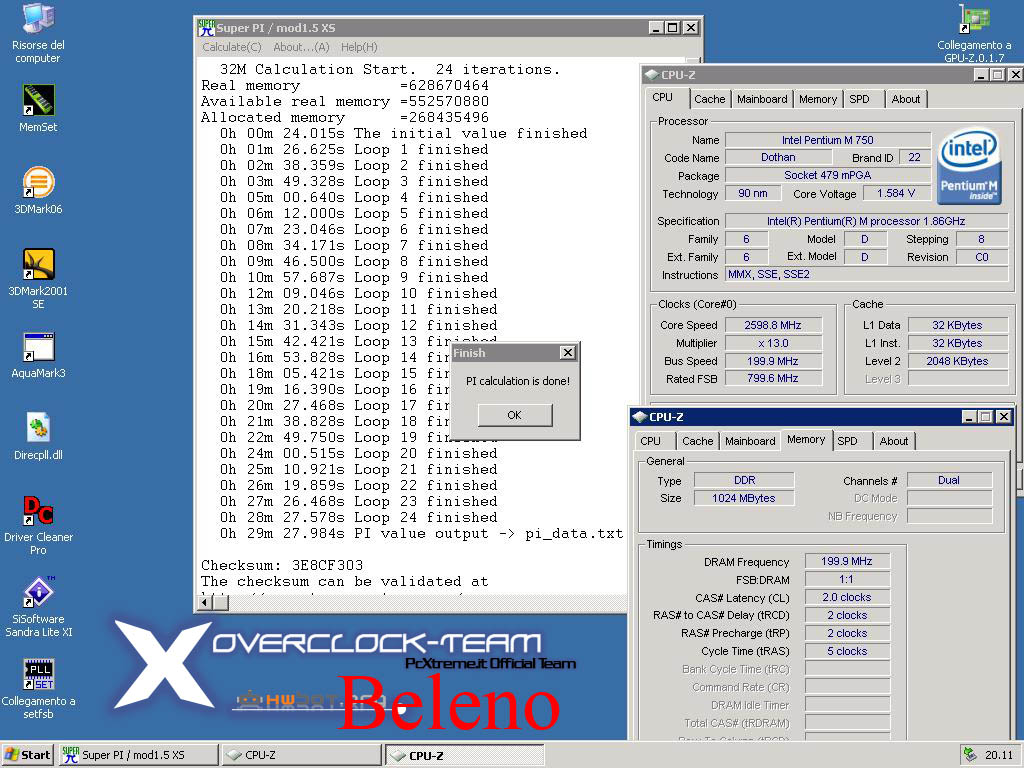Switch to Cache tab in lower CPU-Z window

[x=697, y=441]
